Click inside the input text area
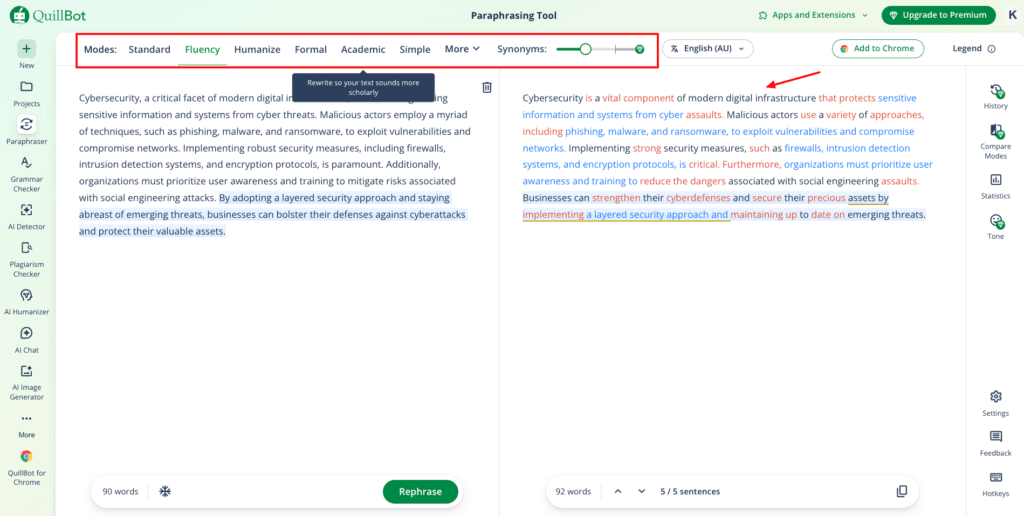This screenshot has width=1024, height=516. pos(275,165)
